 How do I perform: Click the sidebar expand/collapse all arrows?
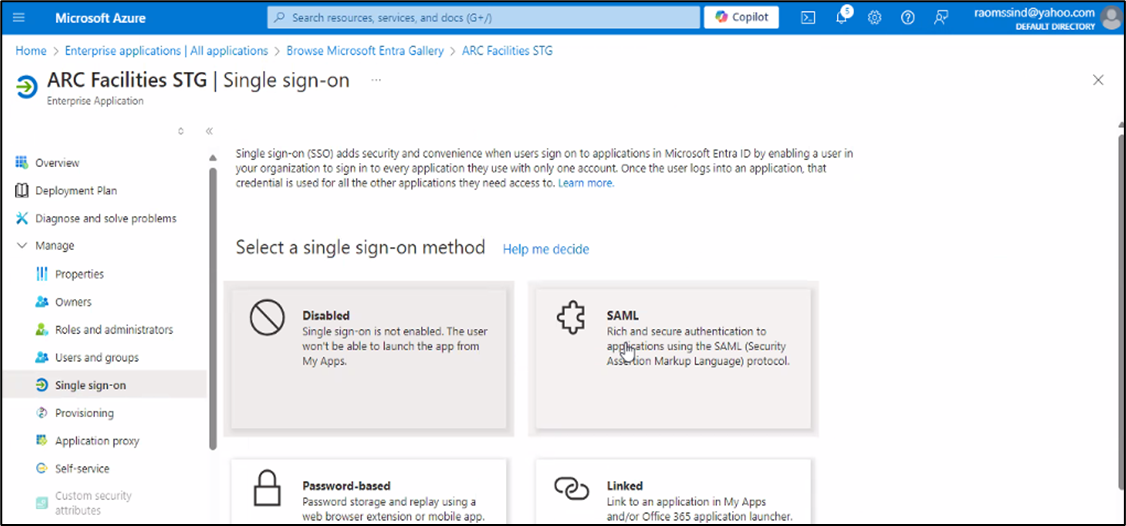[x=181, y=132]
